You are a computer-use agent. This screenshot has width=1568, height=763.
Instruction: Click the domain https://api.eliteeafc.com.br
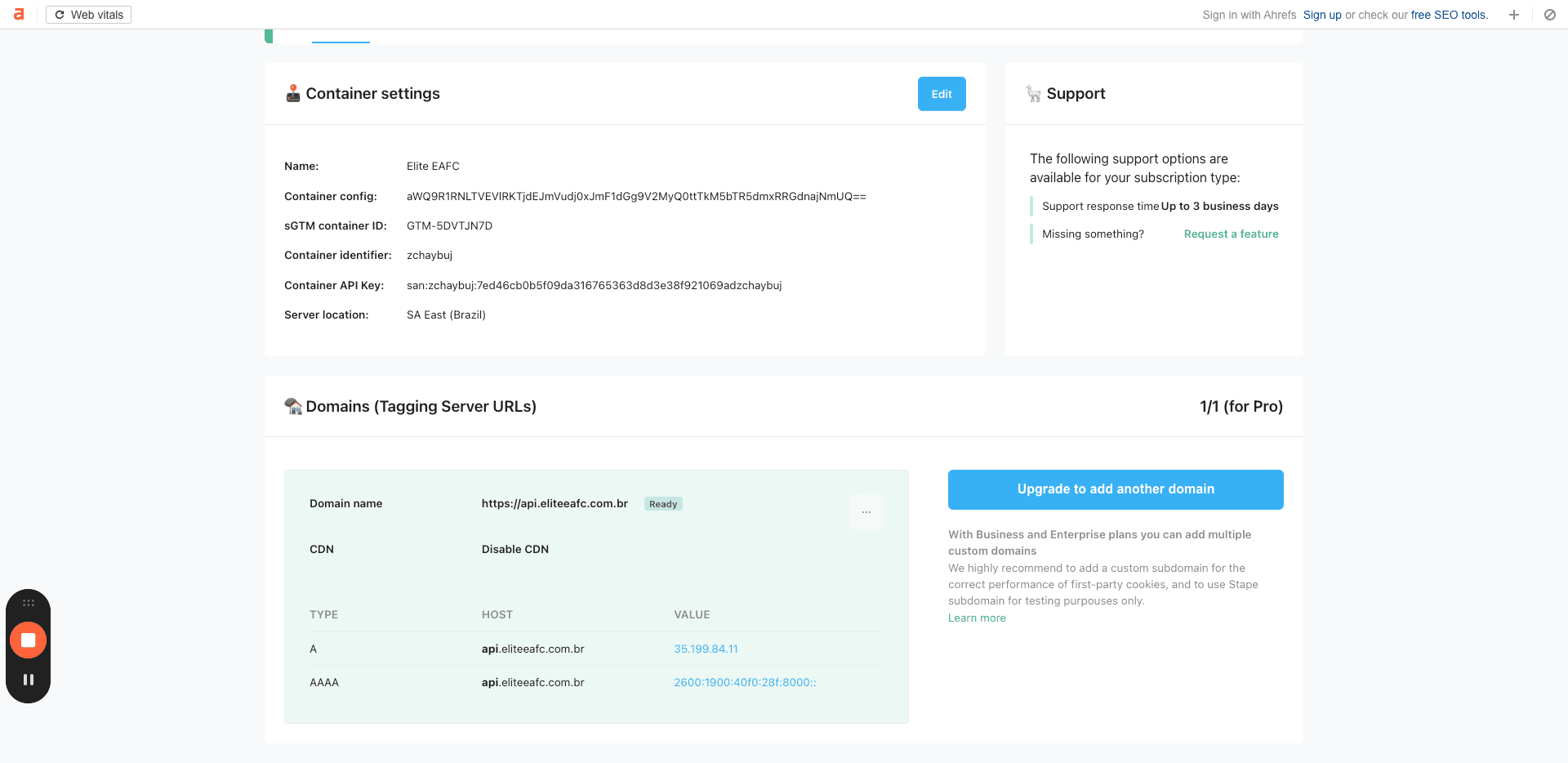555,504
